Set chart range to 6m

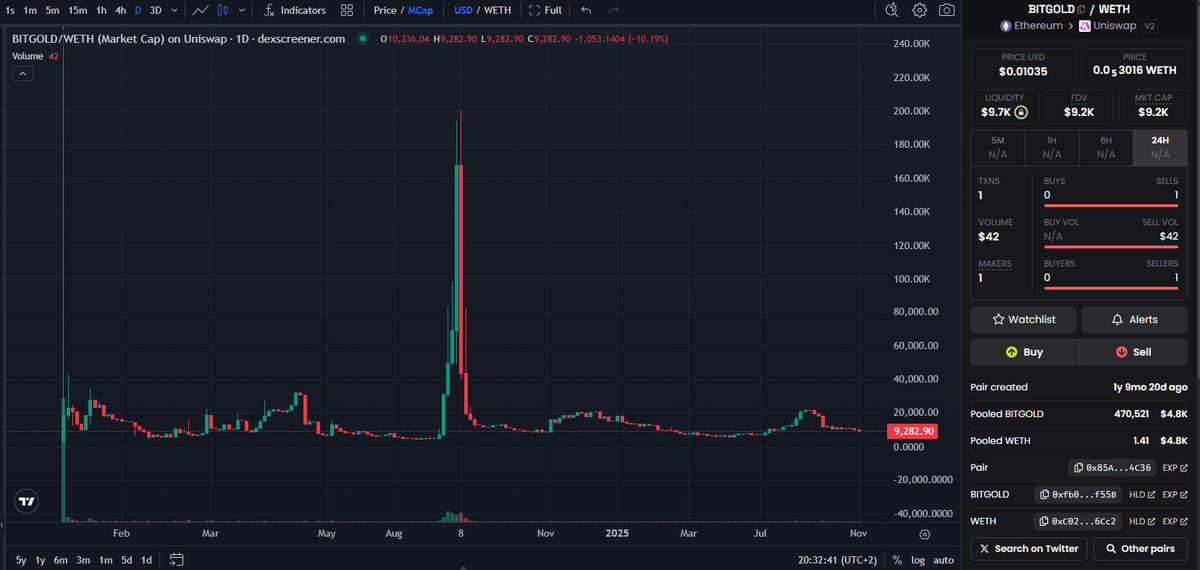point(61,560)
